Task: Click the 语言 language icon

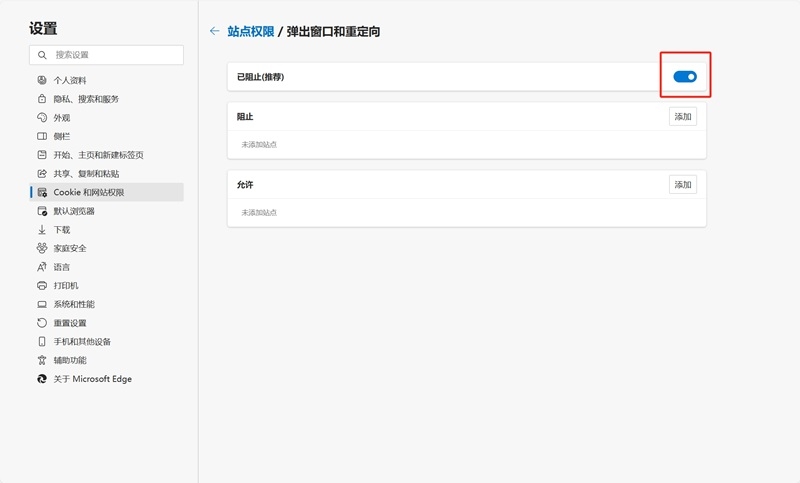Action: tap(42, 267)
